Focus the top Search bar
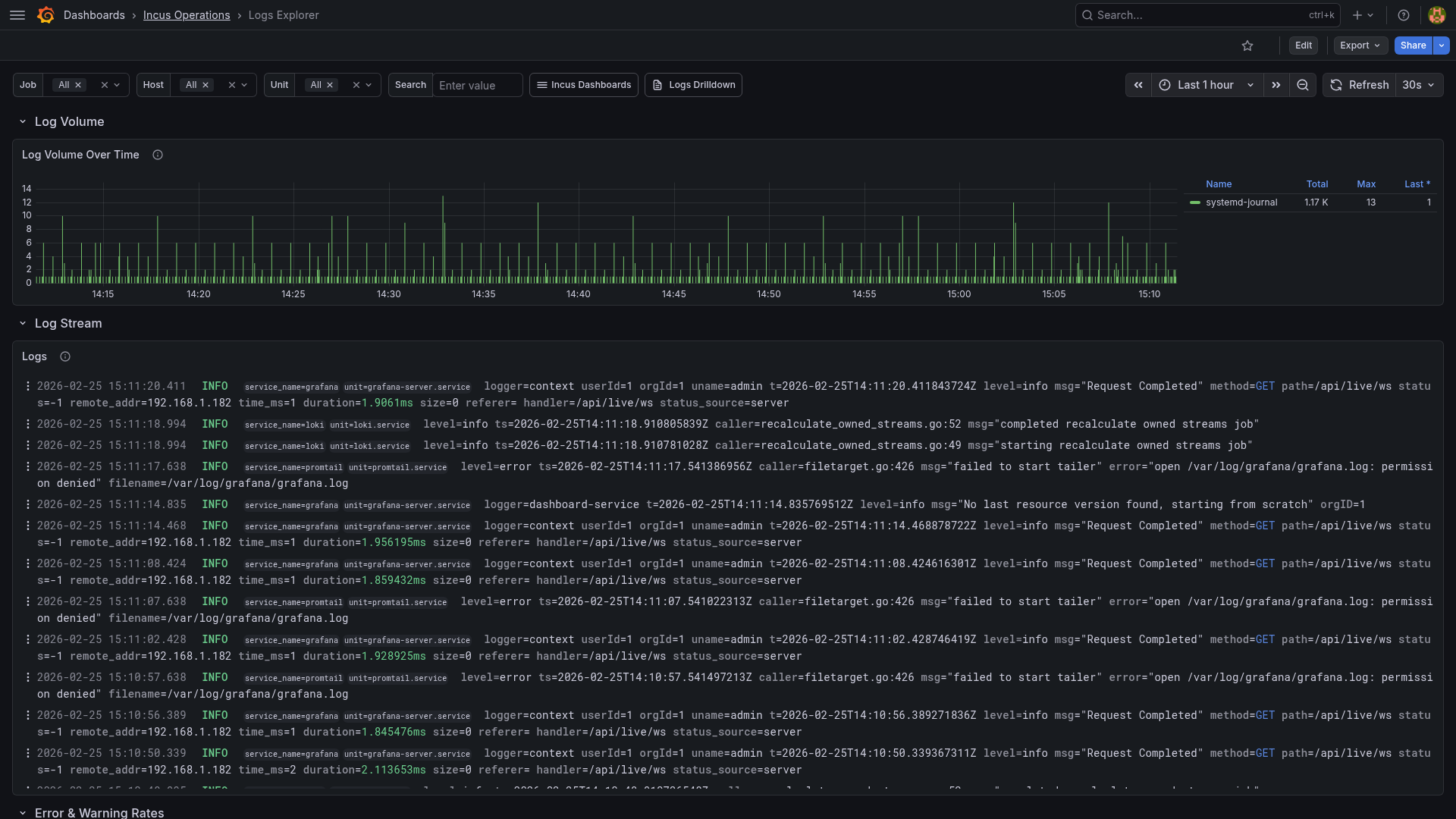1456x819 pixels. point(1207,15)
